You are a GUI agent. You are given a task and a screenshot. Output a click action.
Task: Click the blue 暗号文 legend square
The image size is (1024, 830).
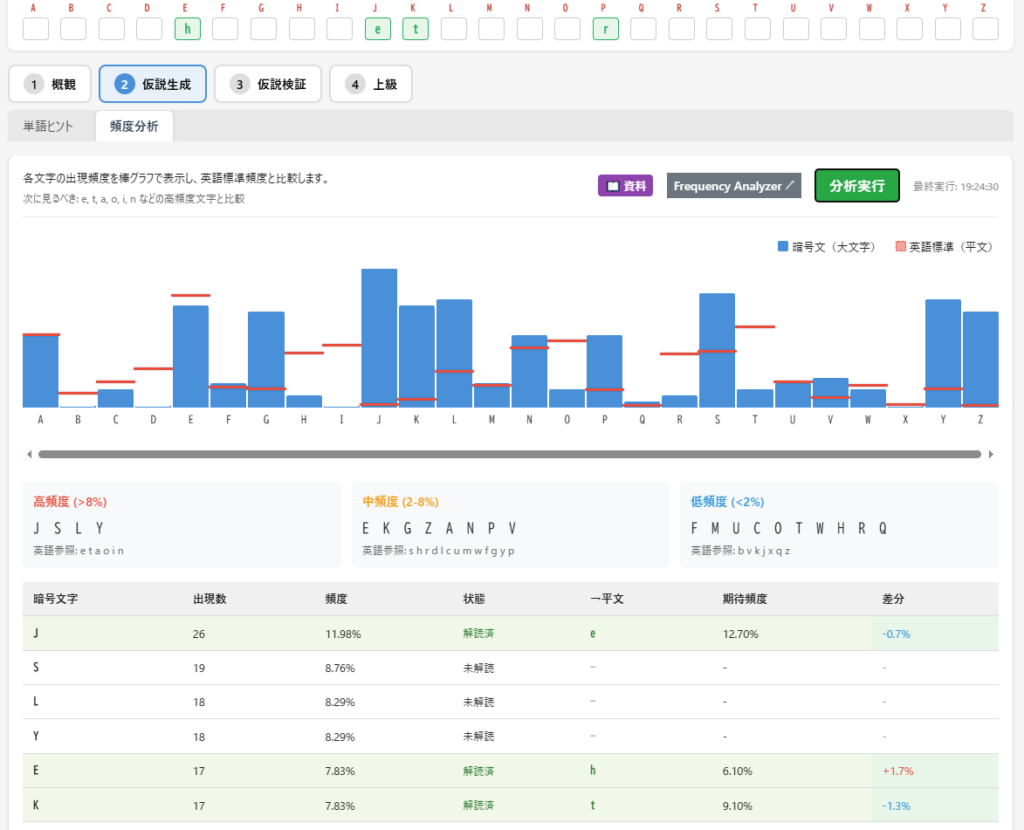coord(783,246)
